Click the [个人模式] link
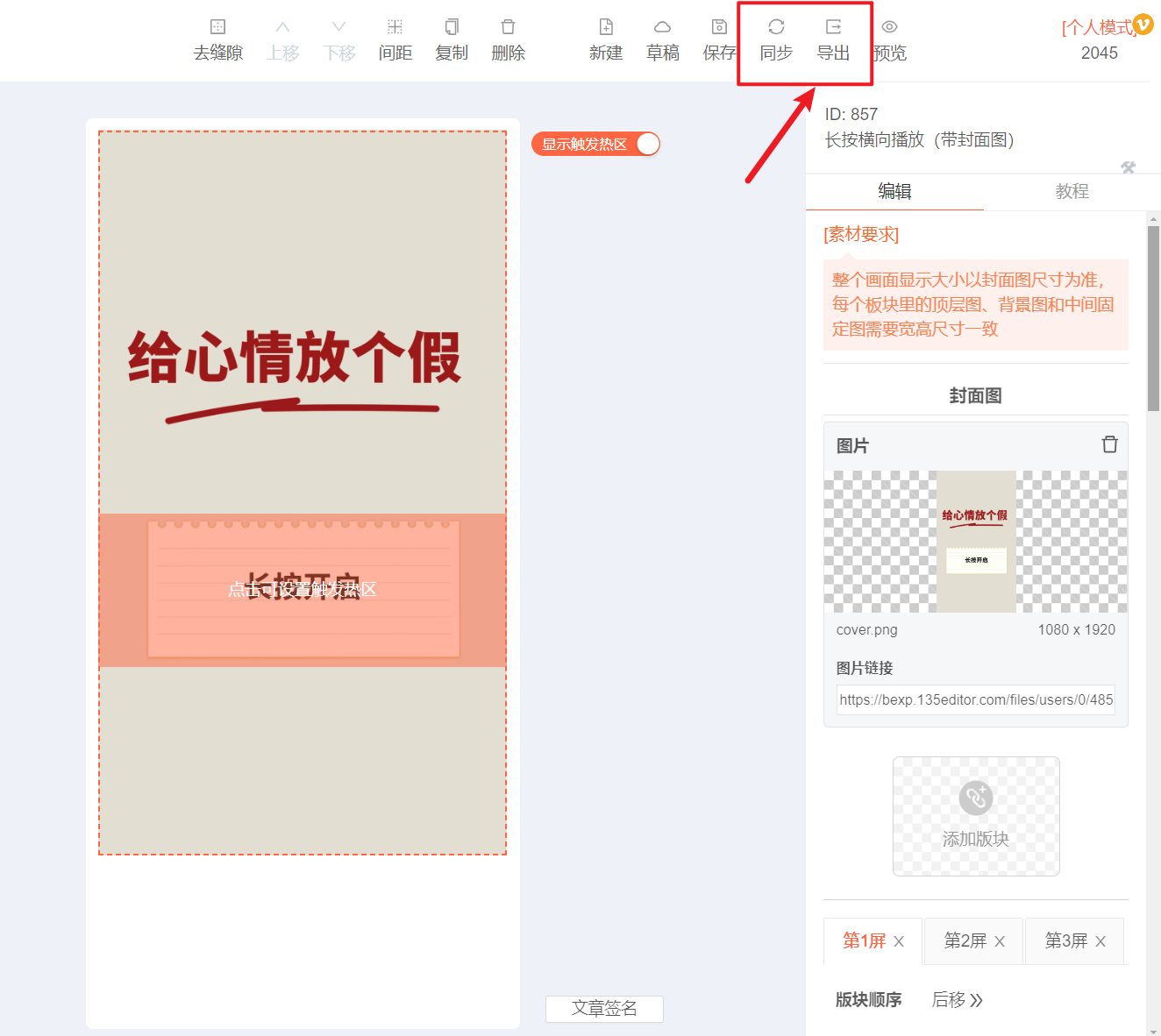 click(1098, 27)
